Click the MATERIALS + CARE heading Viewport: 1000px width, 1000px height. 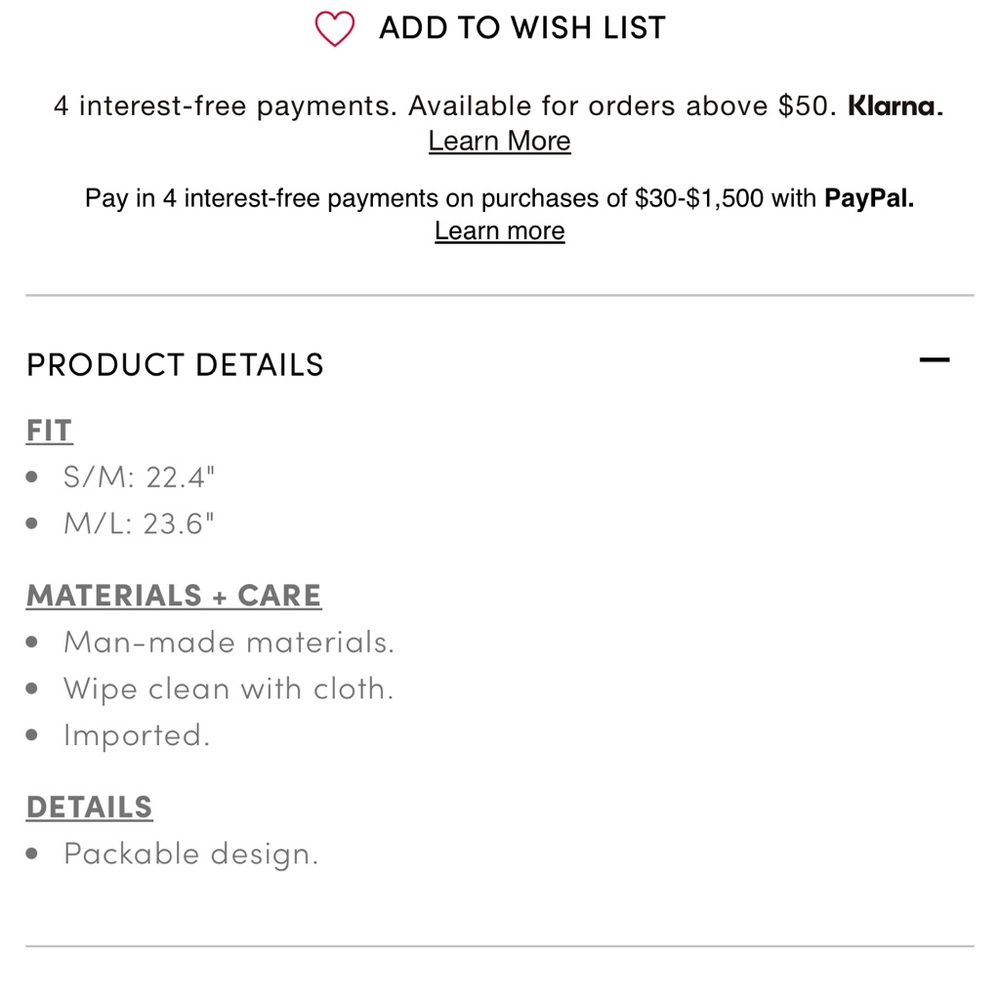(173, 596)
